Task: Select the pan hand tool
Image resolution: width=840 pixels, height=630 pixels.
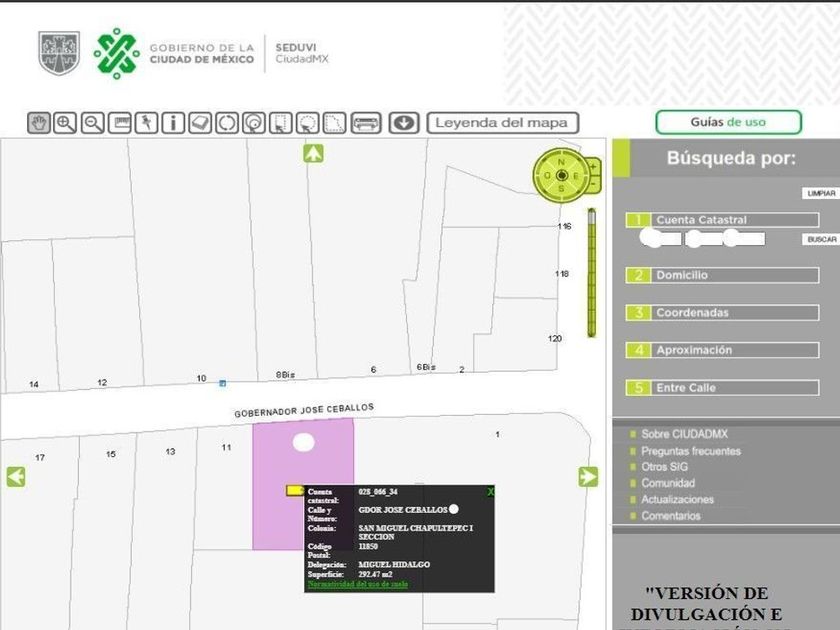Action: tap(39, 123)
